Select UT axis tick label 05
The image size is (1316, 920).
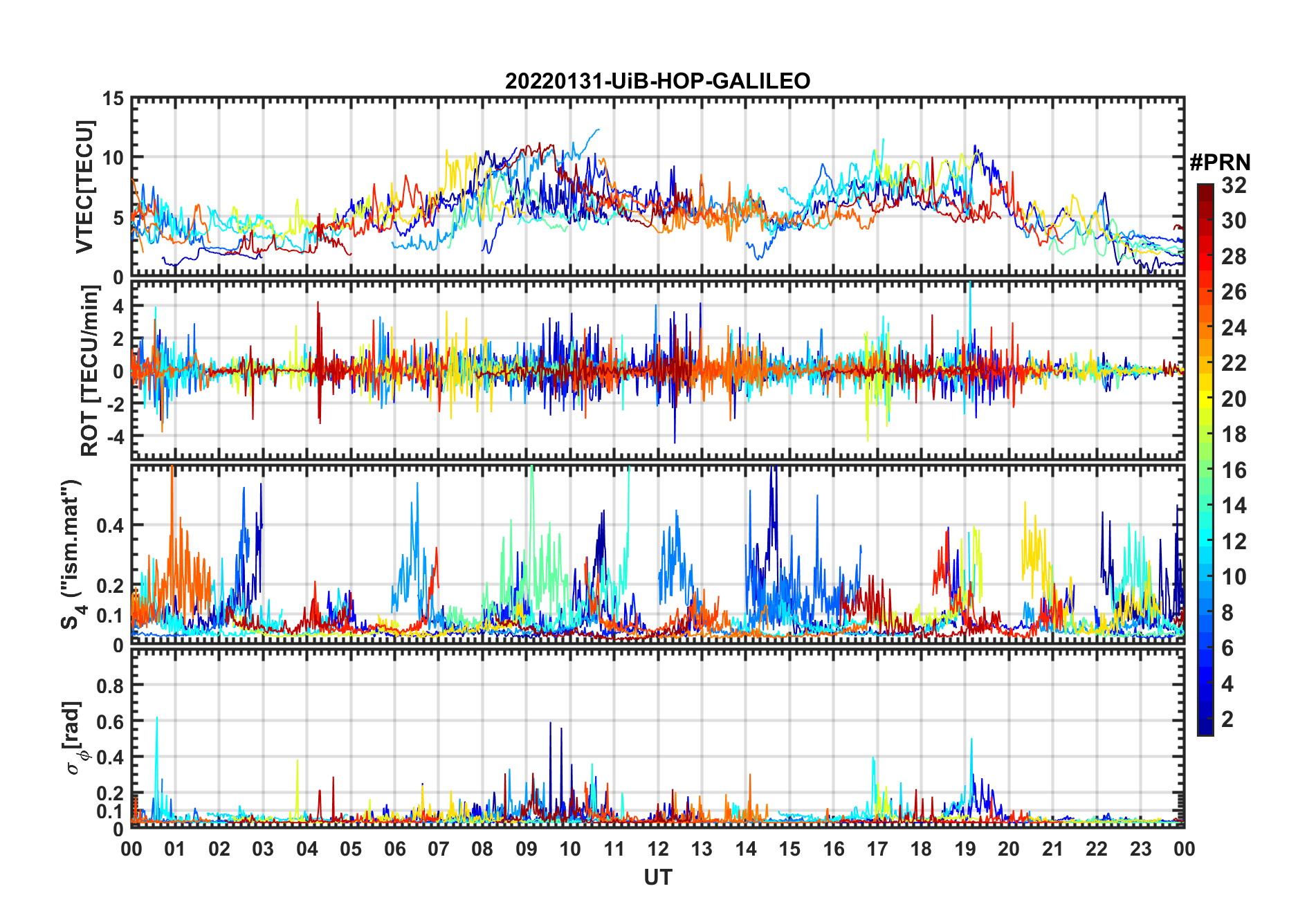(351, 849)
